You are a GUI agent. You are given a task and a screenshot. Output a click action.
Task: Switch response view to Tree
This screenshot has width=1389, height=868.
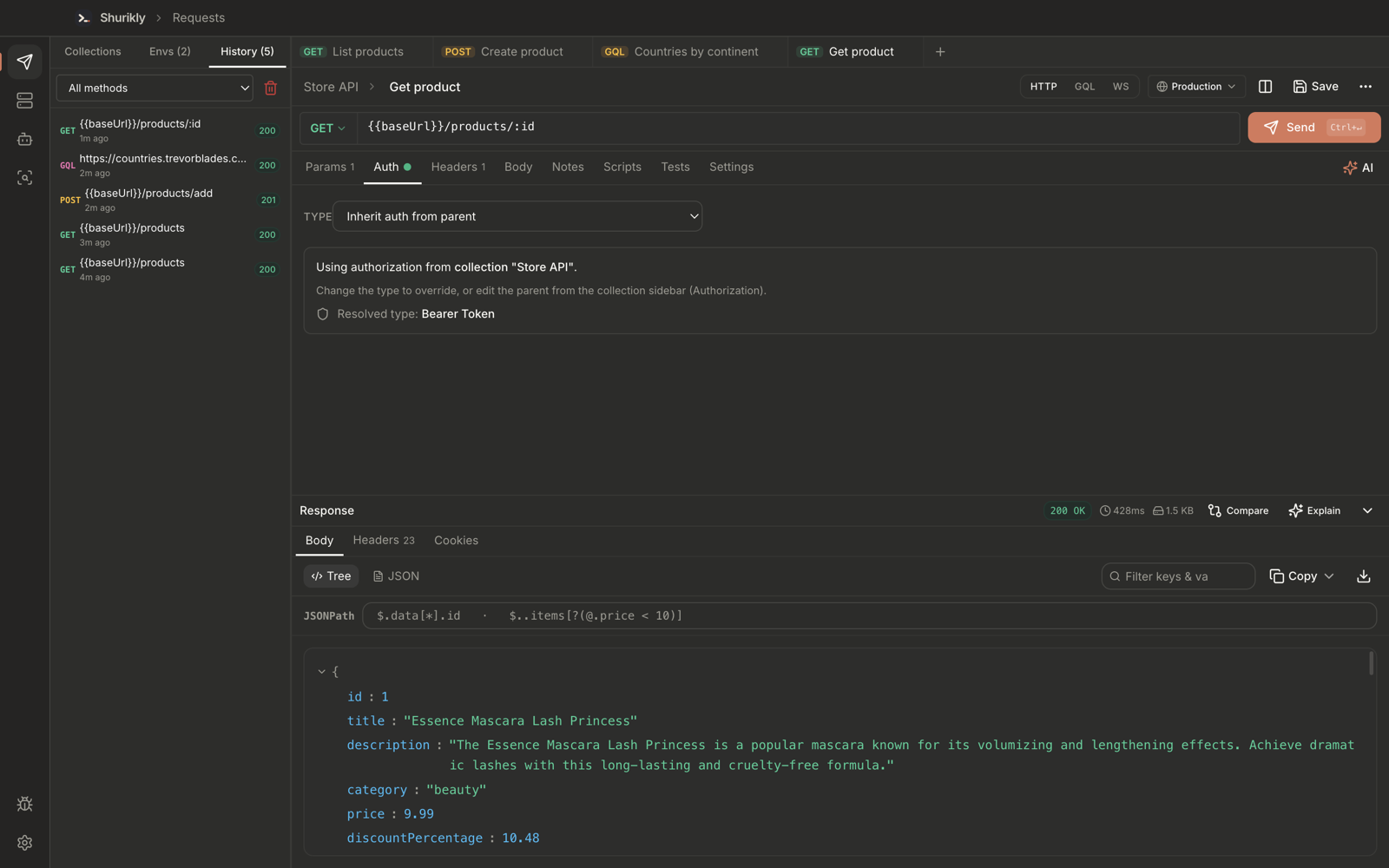pyautogui.click(x=331, y=576)
